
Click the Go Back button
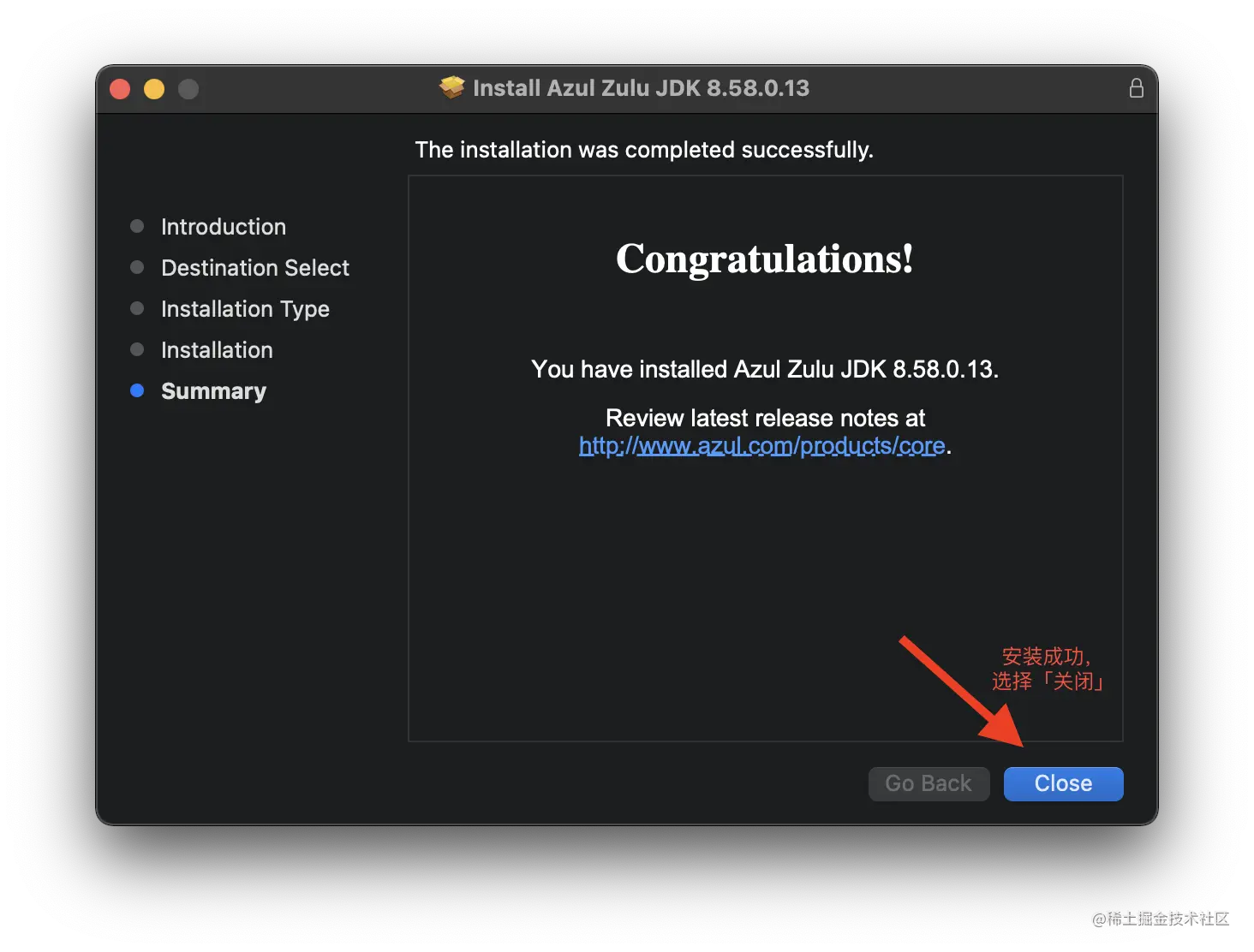[929, 783]
